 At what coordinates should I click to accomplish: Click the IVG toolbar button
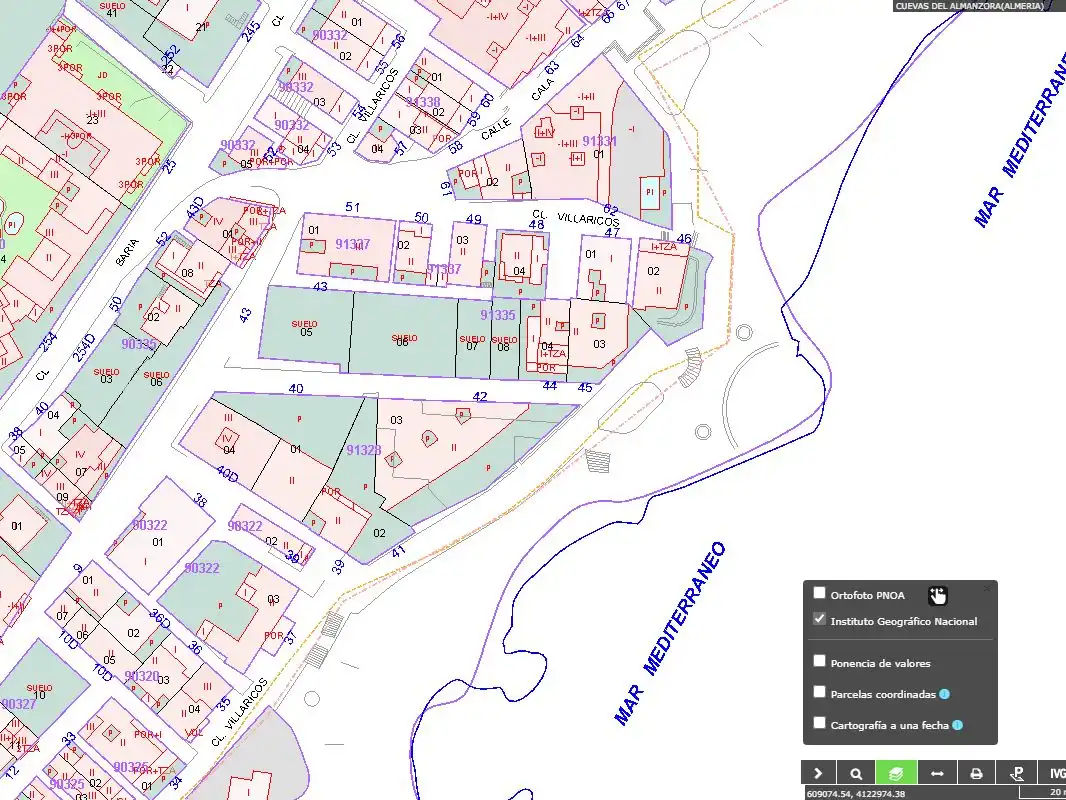coord(1052,773)
